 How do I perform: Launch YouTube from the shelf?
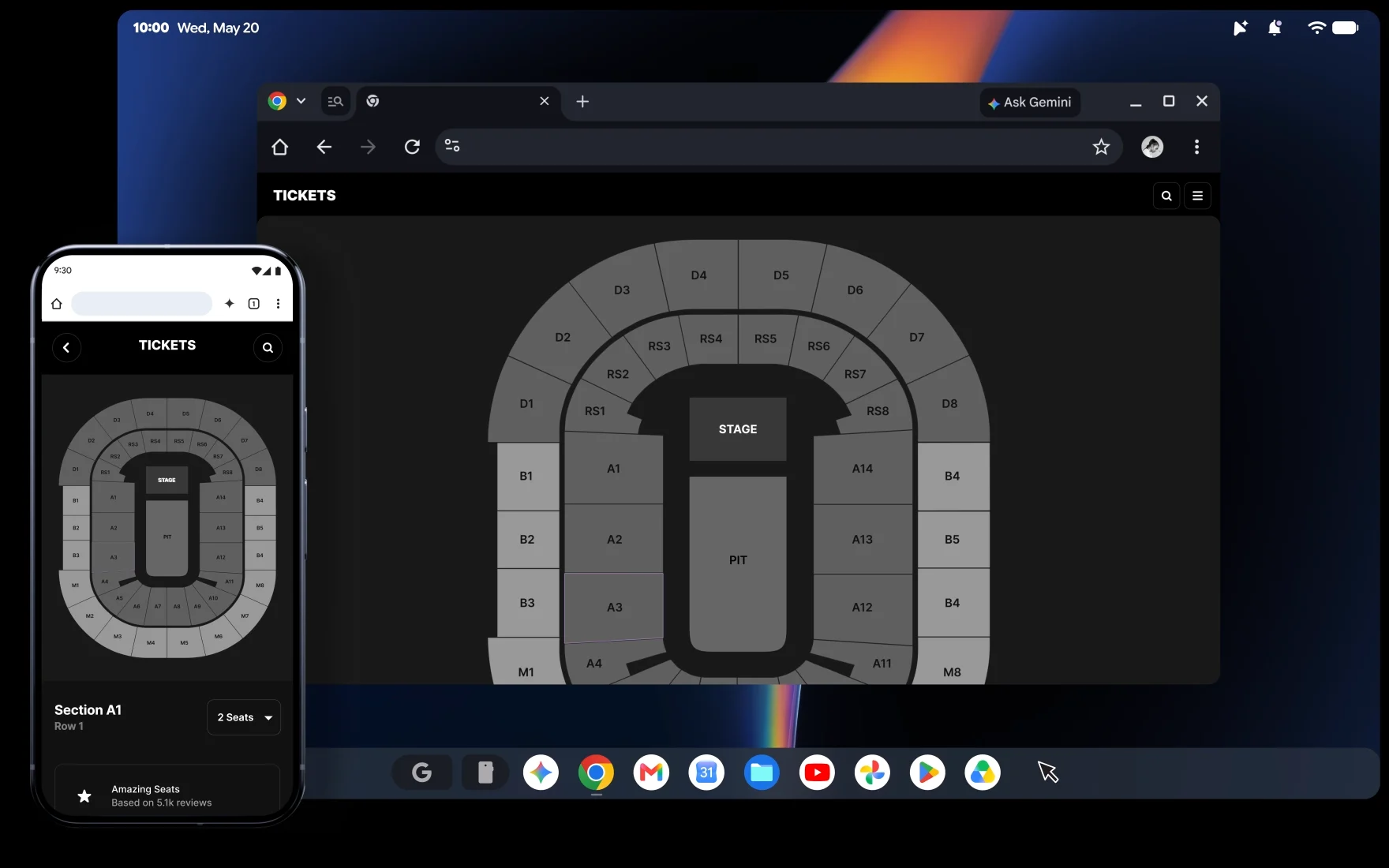pyautogui.click(x=817, y=773)
